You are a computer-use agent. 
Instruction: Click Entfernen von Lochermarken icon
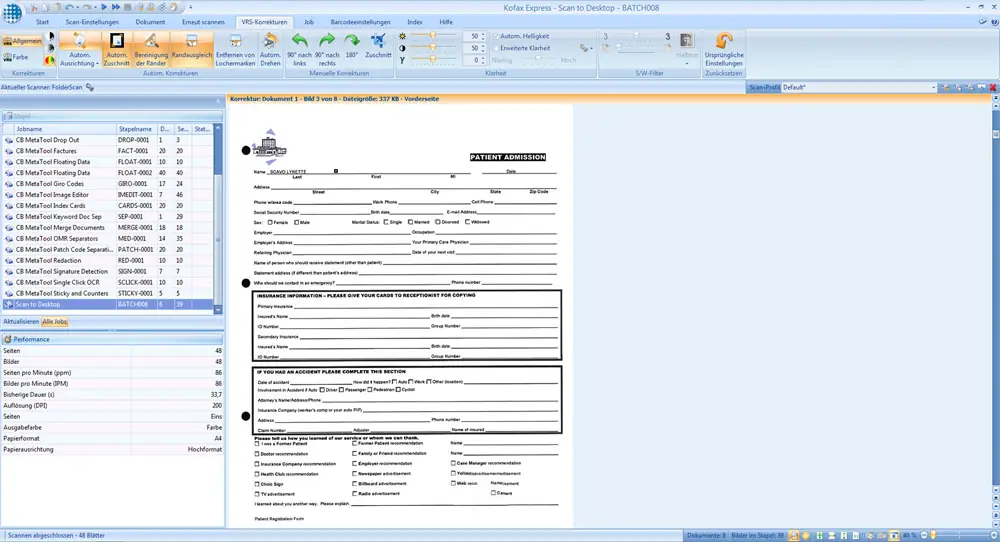click(235, 41)
